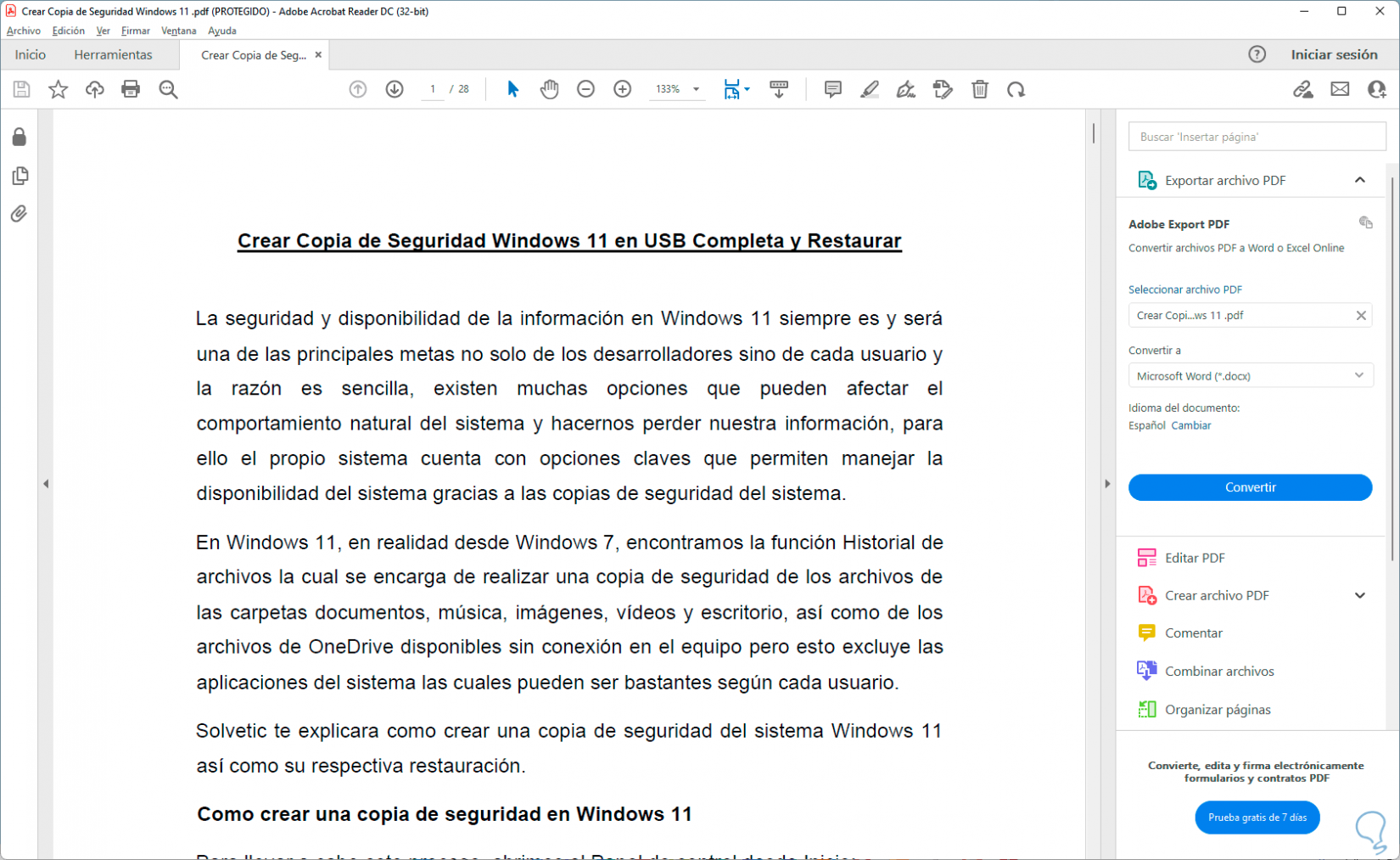Image resolution: width=1400 pixels, height=860 pixels.
Task: Click the Buscar 'Insertar página' search field
Action: (1257, 137)
